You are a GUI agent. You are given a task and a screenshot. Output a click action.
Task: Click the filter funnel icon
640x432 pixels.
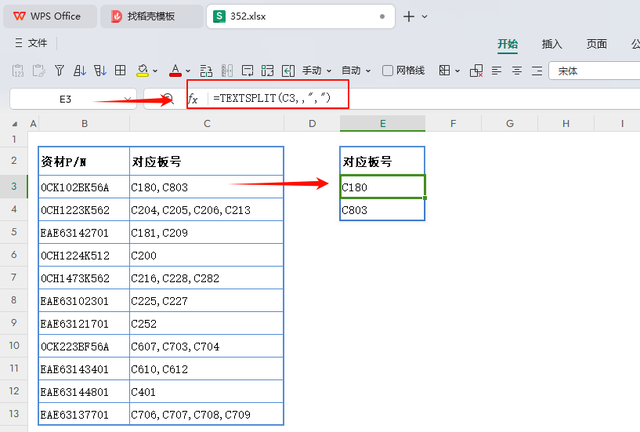pyautogui.click(x=60, y=71)
